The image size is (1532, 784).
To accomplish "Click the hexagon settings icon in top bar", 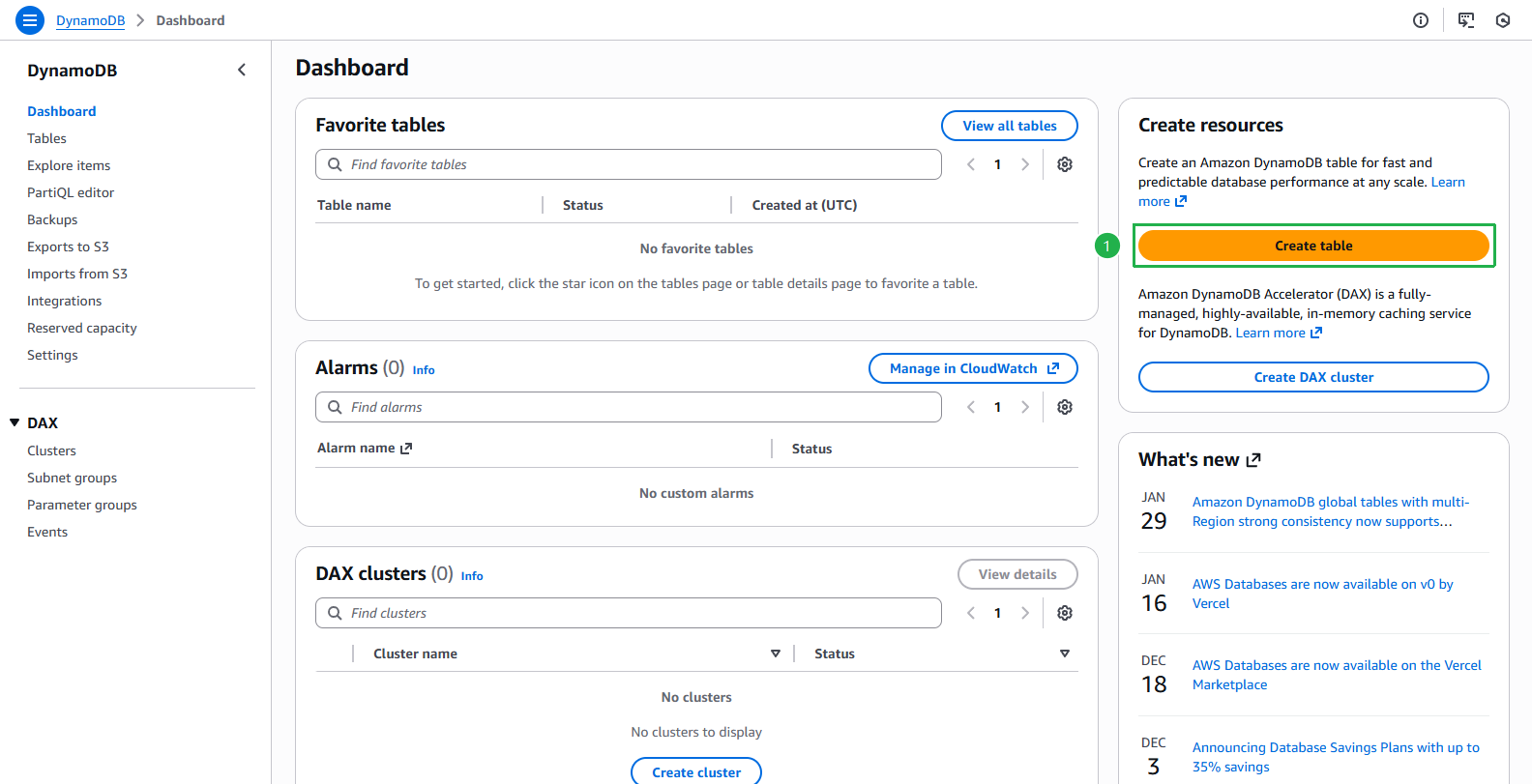I will [x=1503, y=20].
